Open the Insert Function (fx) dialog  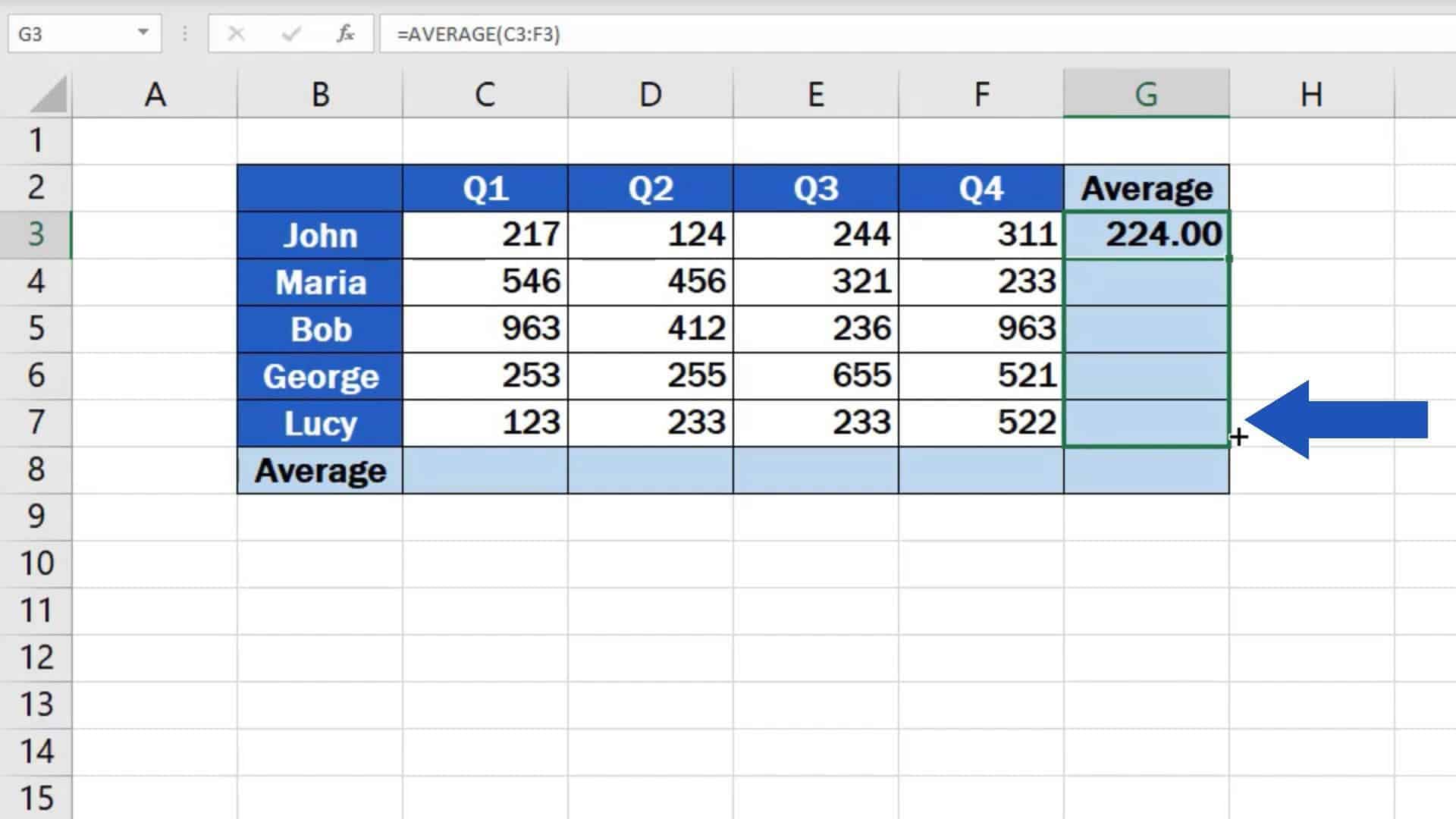pos(345,33)
